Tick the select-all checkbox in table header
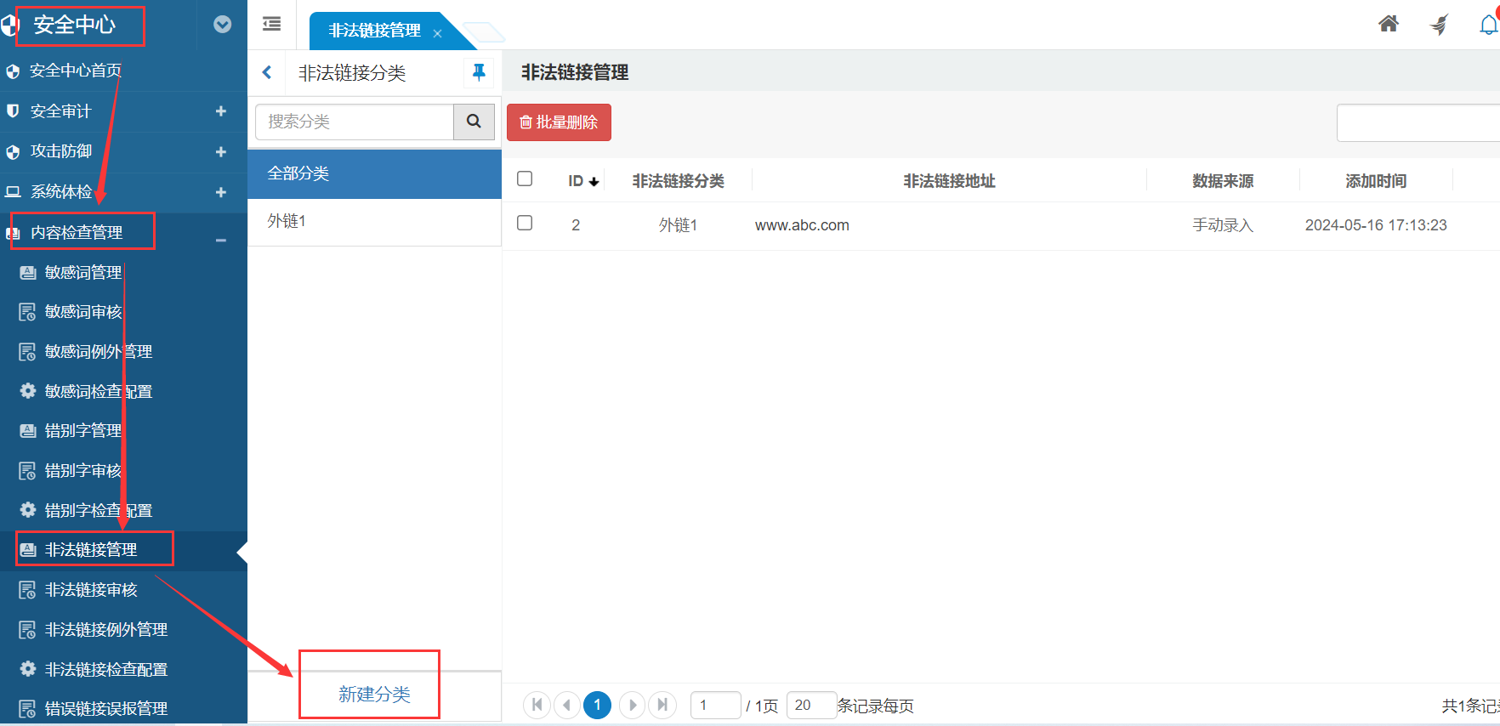 tap(524, 179)
